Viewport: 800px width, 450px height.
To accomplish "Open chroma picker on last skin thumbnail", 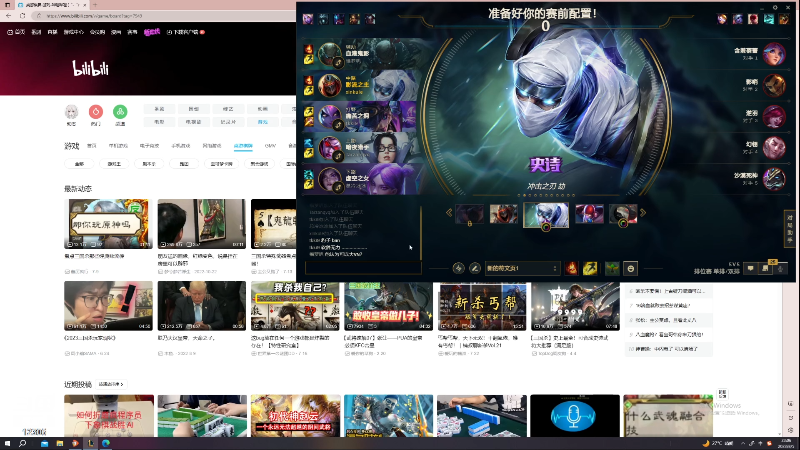I will click(623, 223).
